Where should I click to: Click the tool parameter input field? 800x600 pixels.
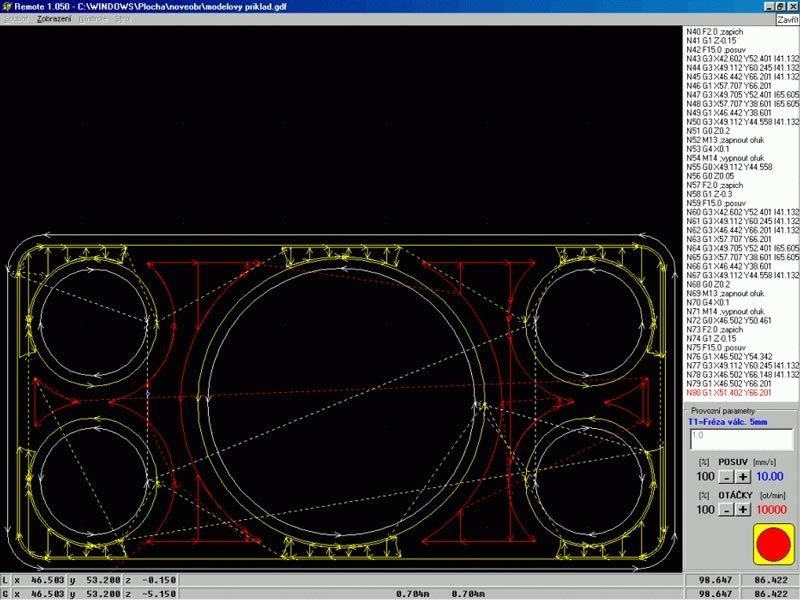[740, 438]
